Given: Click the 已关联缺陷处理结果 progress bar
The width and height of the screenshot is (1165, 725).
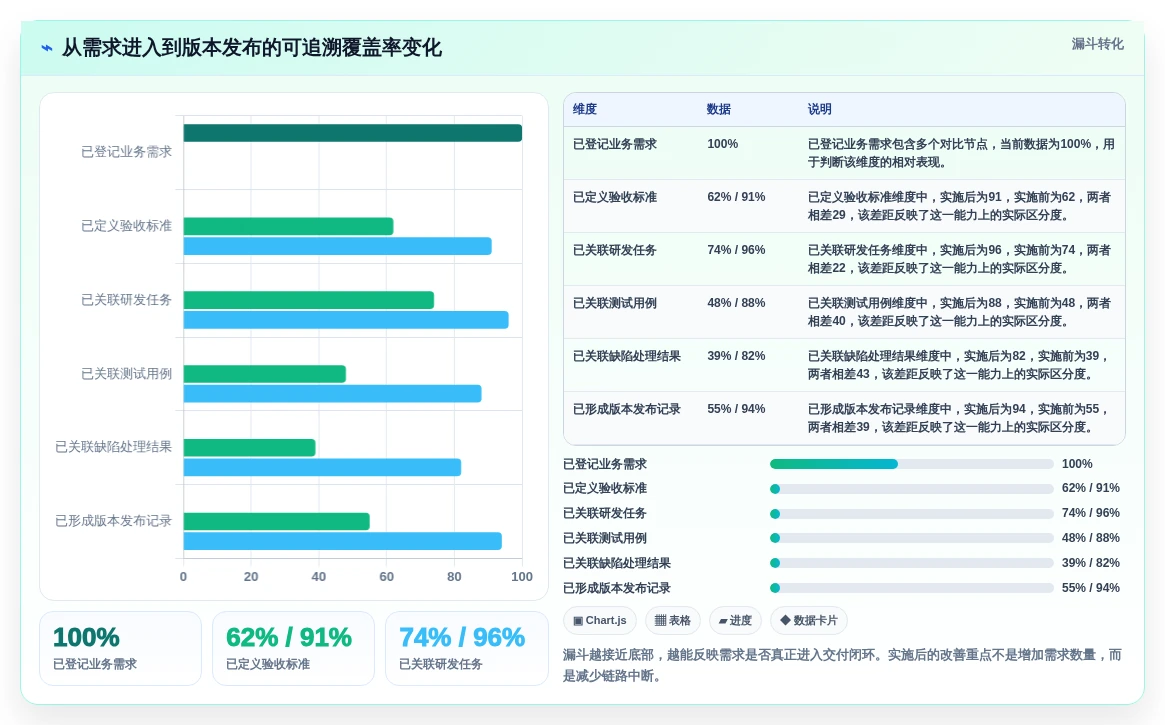Looking at the screenshot, I should click(912, 563).
